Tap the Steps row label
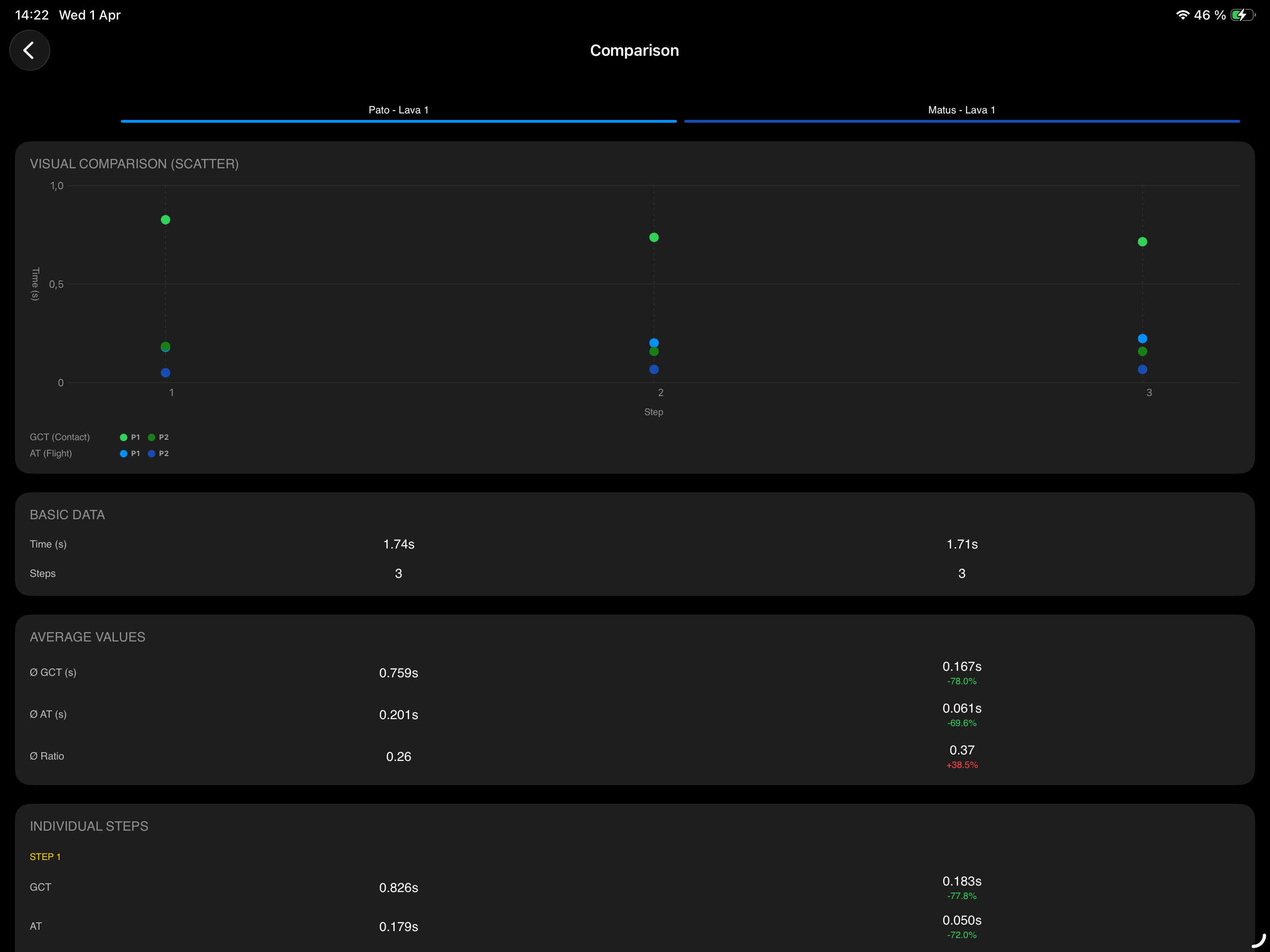1270x952 pixels. point(42,574)
